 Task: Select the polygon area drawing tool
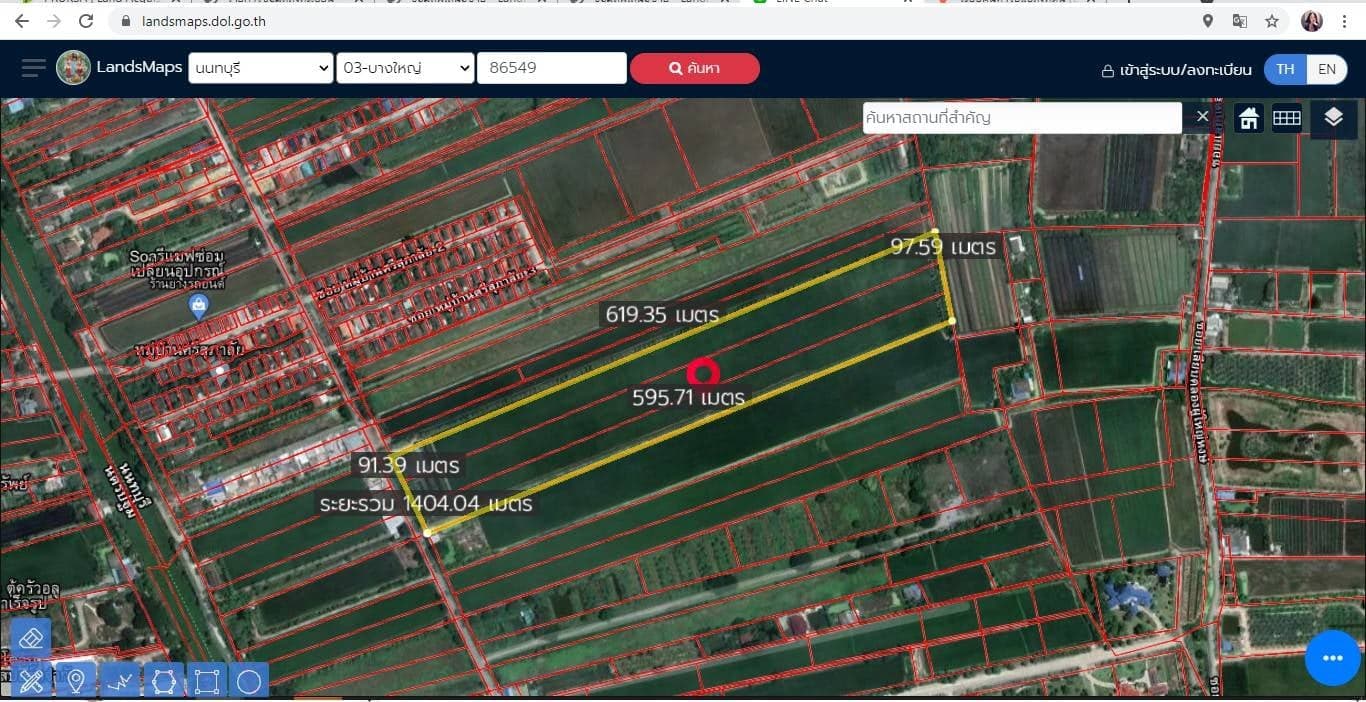coord(163,681)
